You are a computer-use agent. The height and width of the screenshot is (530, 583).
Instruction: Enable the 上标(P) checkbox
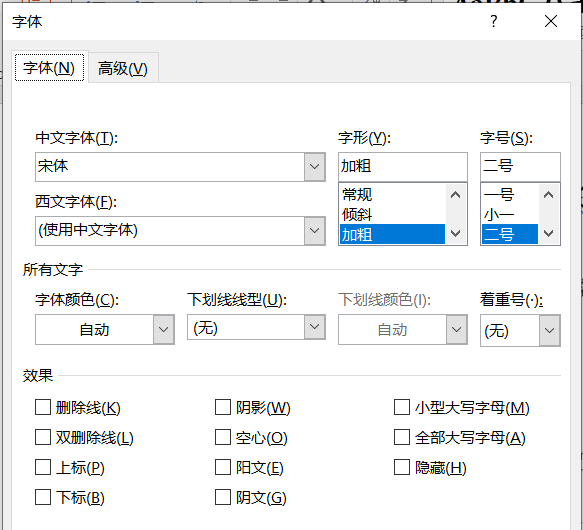pos(43,468)
